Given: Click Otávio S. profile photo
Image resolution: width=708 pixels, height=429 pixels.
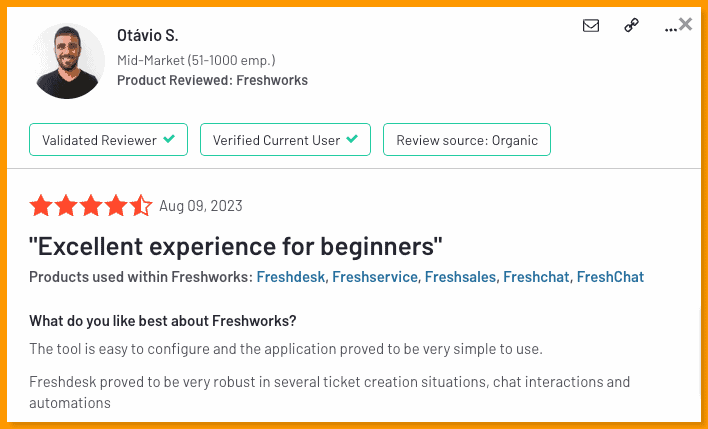Looking at the screenshot, I should coord(68,61).
